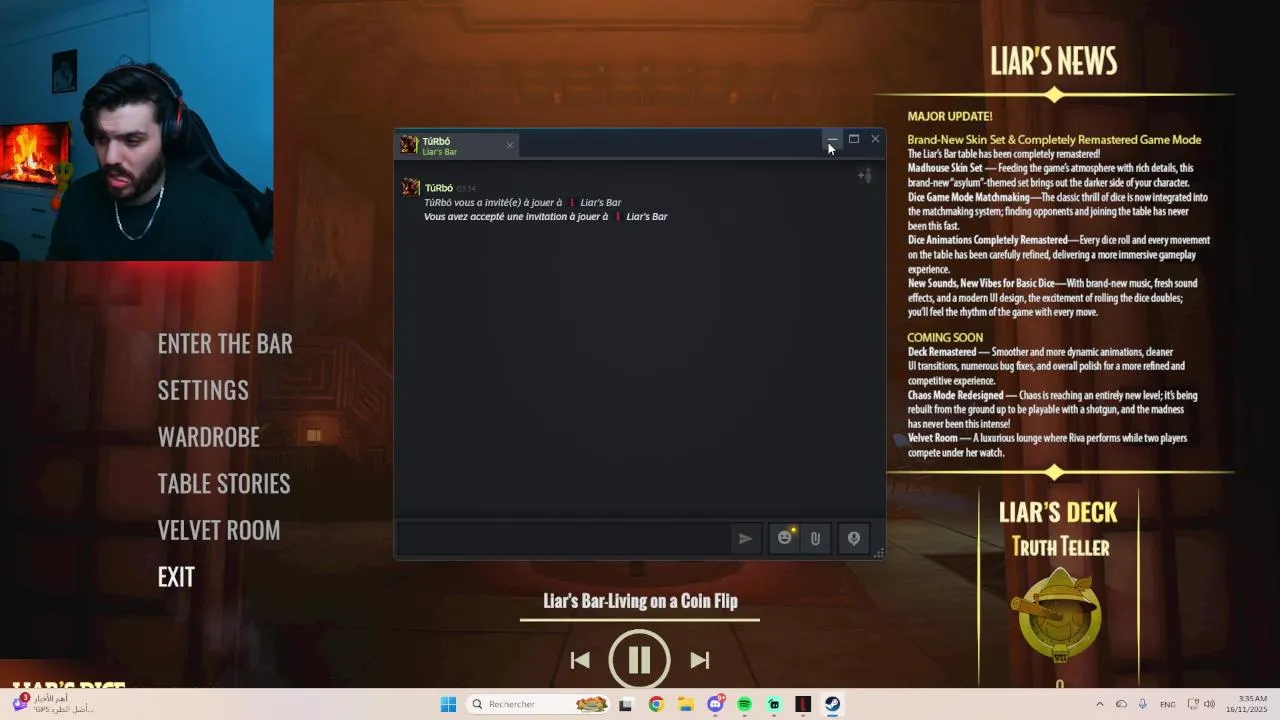Open File Explorer from the taskbar
The width and height of the screenshot is (1280, 720).
pyautogui.click(x=685, y=704)
